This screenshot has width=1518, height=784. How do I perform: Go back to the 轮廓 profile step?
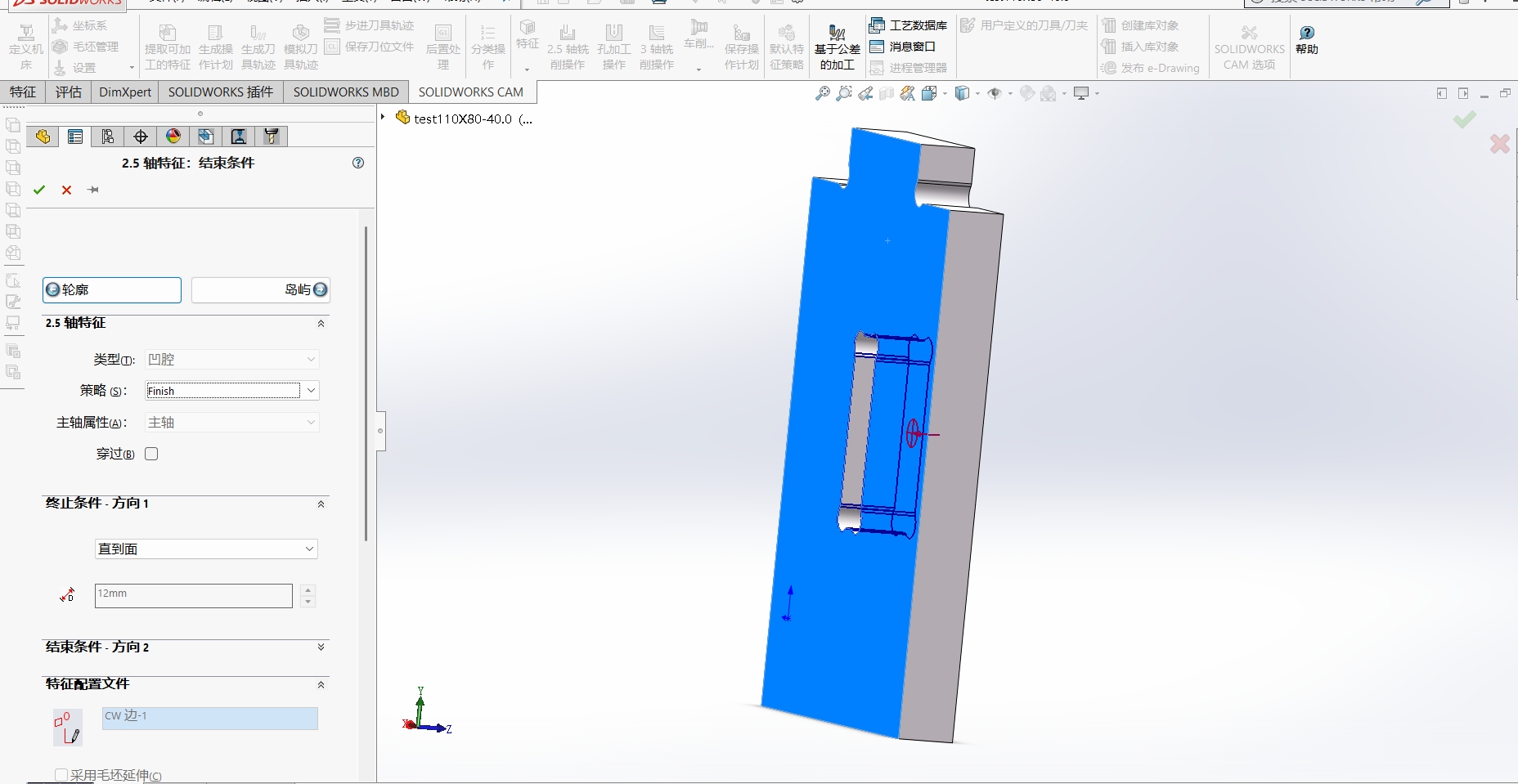pyautogui.click(x=112, y=289)
